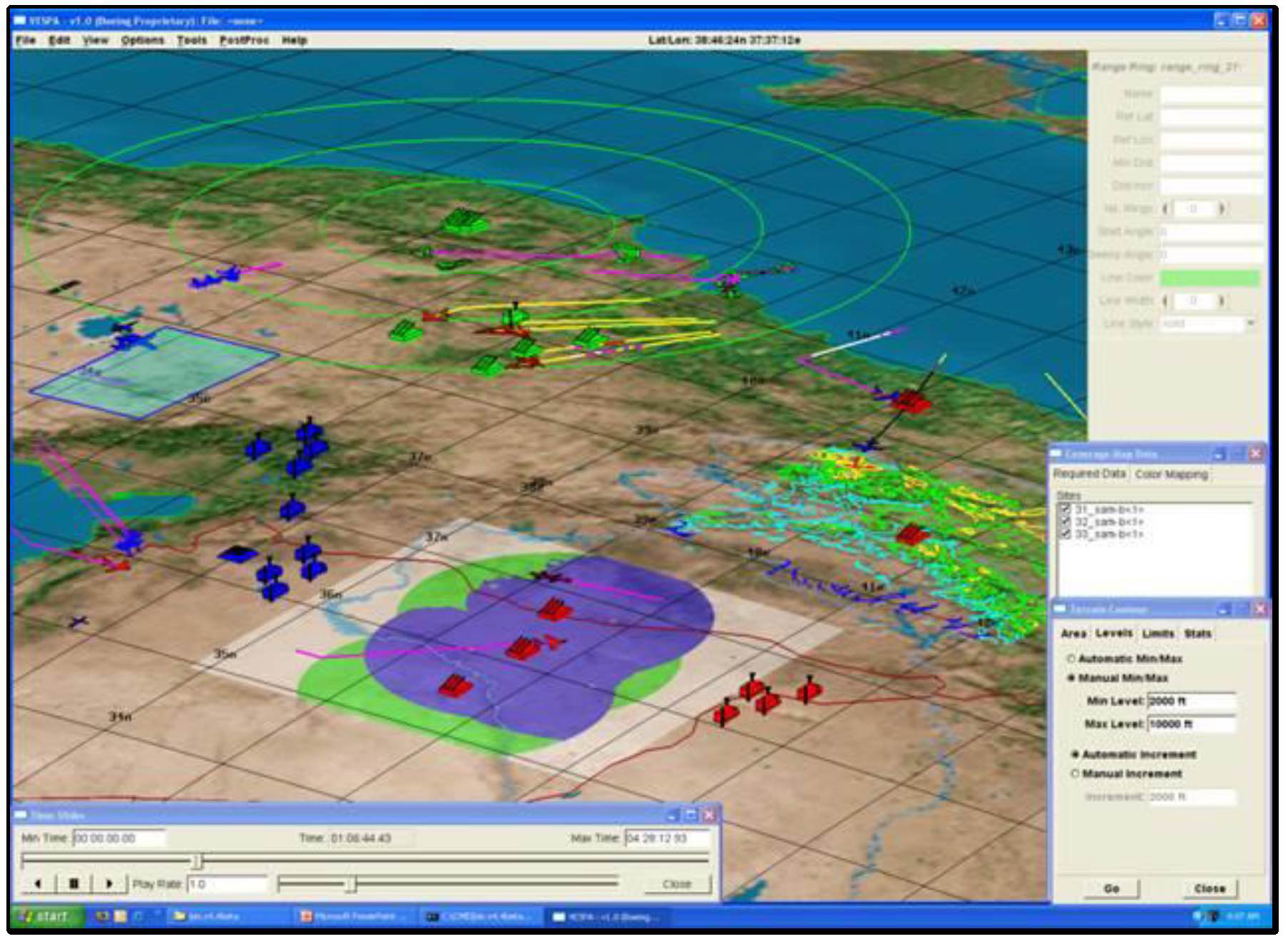Click the green Line Color swatch
Viewport: 1288px width, 939px height.
pyautogui.click(x=1210, y=278)
